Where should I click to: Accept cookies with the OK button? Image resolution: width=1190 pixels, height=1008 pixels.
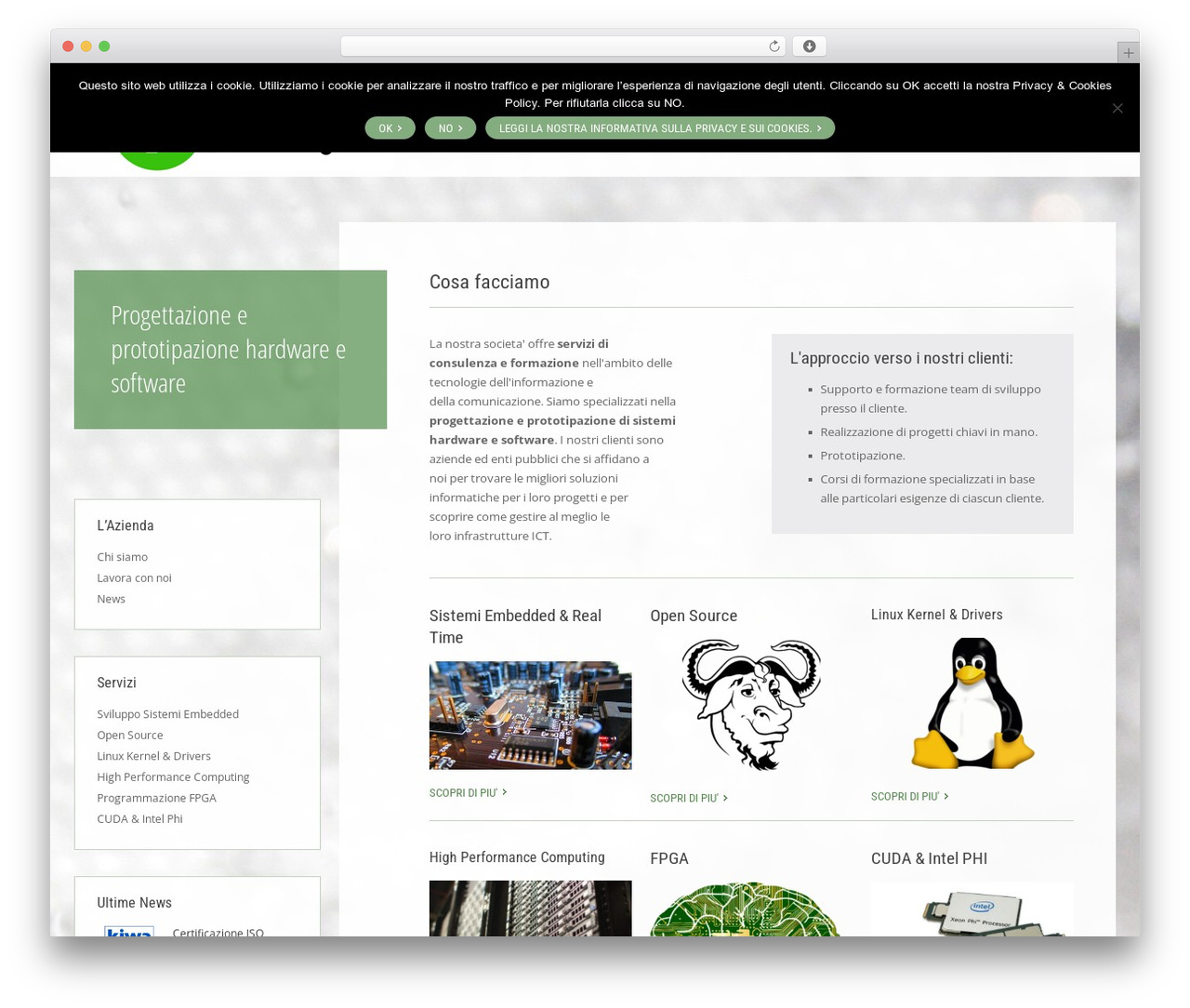pyautogui.click(x=390, y=128)
